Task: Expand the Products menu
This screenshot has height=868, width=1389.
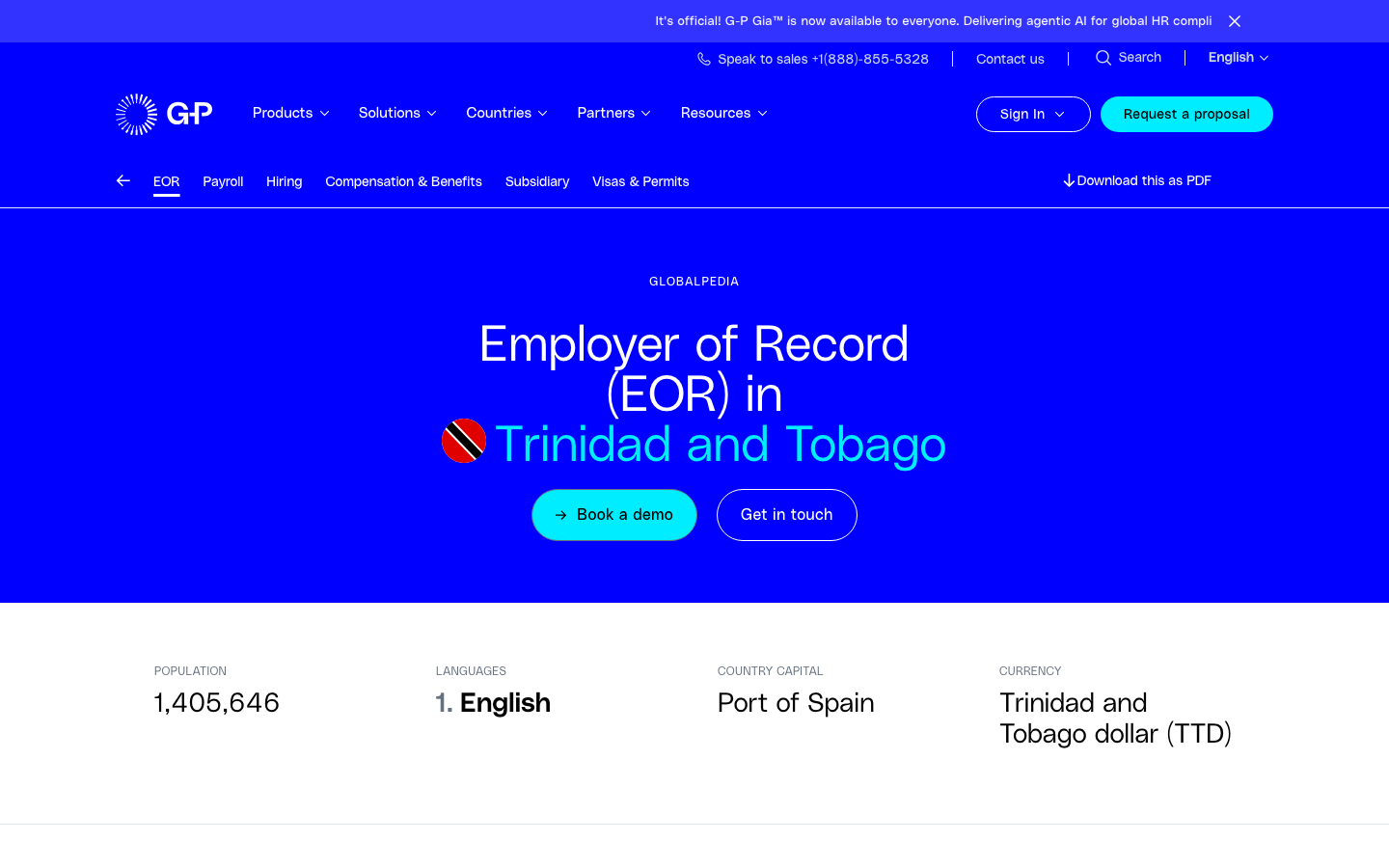Action: pos(291,113)
